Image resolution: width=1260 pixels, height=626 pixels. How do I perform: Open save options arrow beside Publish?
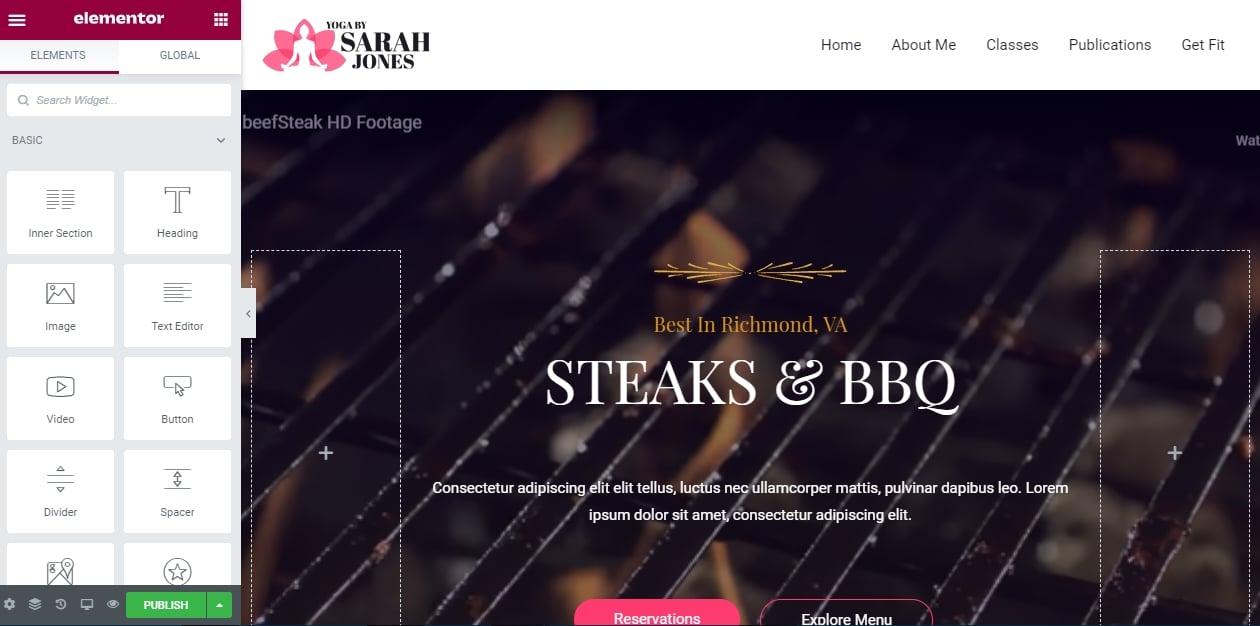[219, 605]
